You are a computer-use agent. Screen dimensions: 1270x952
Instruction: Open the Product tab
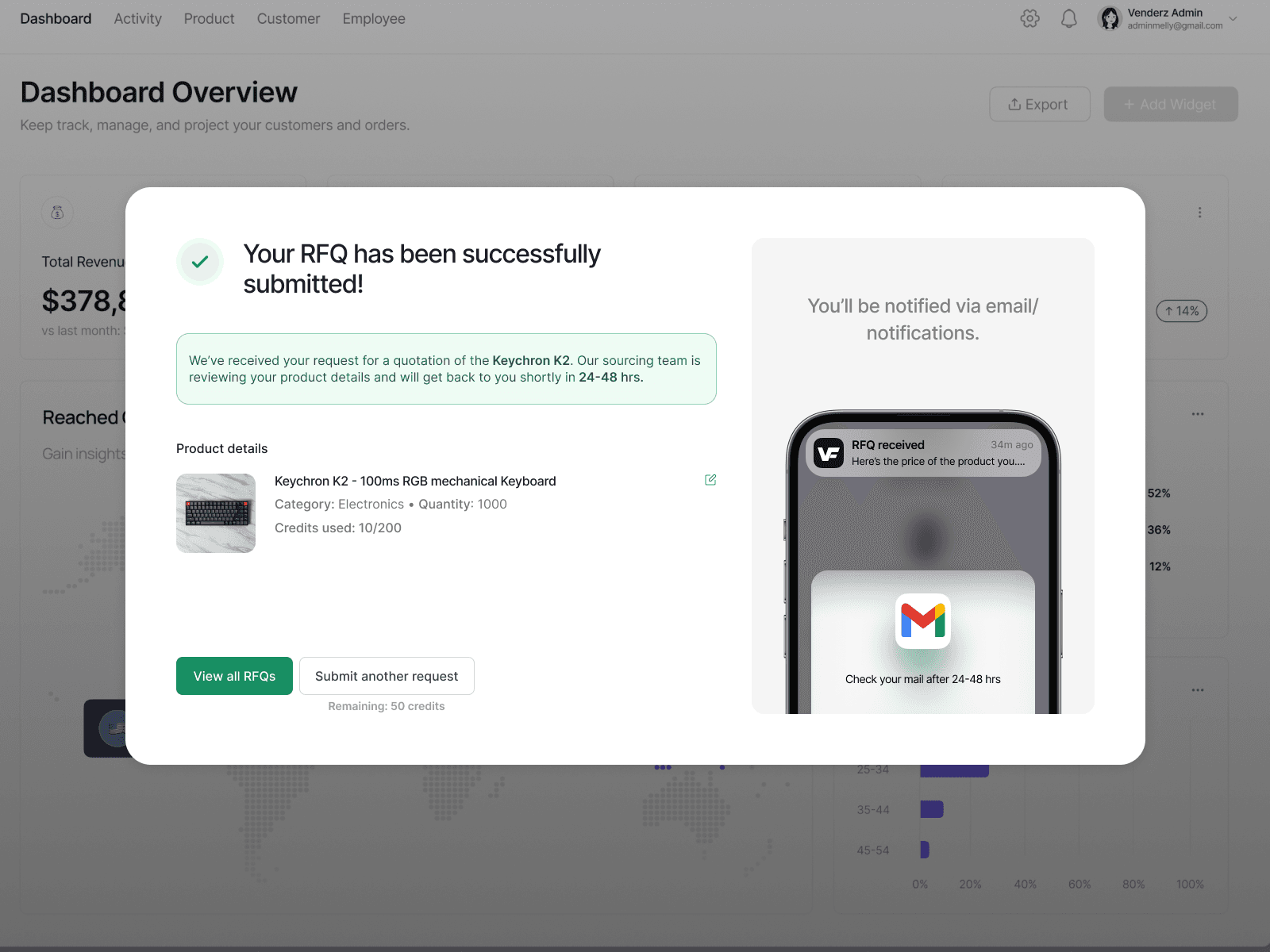[x=209, y=18]
